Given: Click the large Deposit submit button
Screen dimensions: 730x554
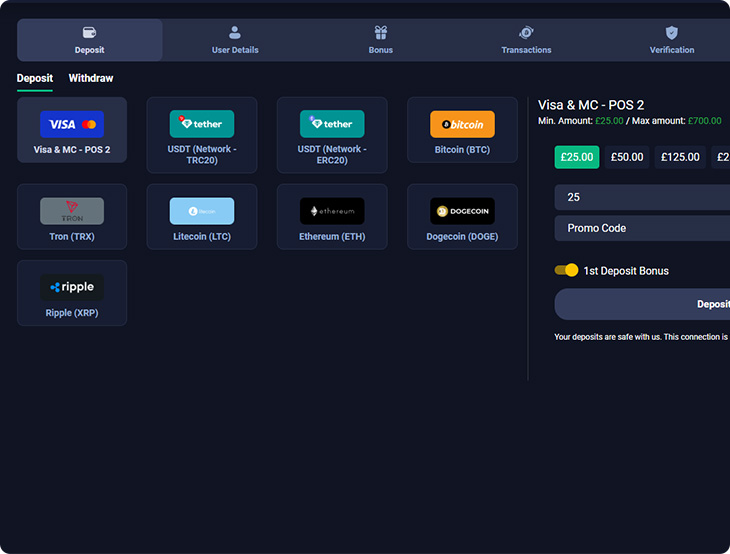Looking at the screenshot, I should coord(642,304).
